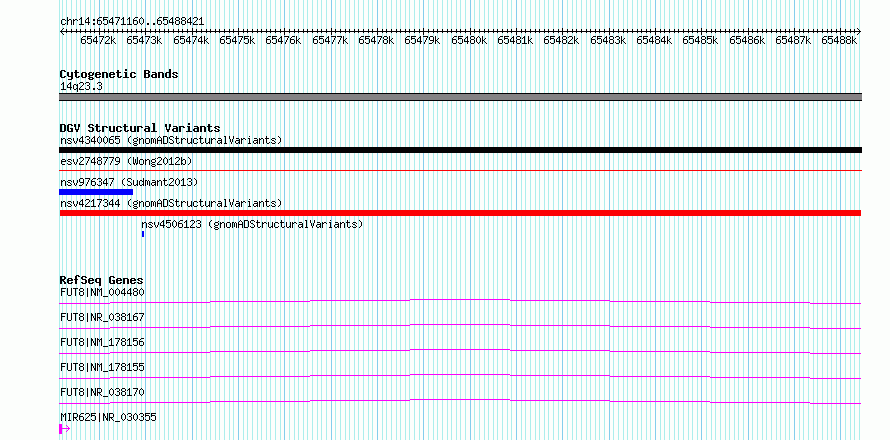Click the blue nsv976347 variant bar

coord(96,192)
